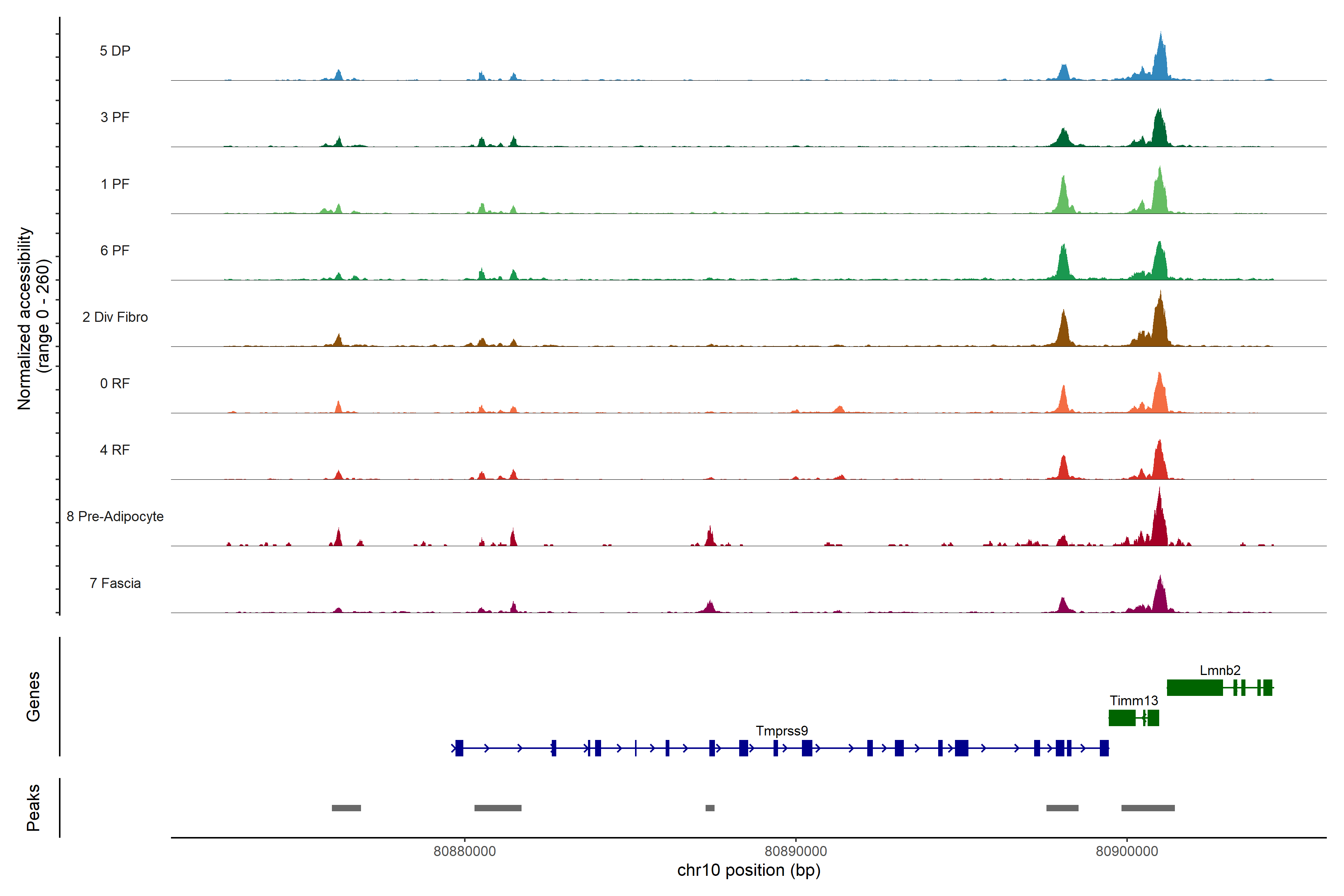
Task: Click the Timm13 green gene block
Action: [x=1122, y=718]
